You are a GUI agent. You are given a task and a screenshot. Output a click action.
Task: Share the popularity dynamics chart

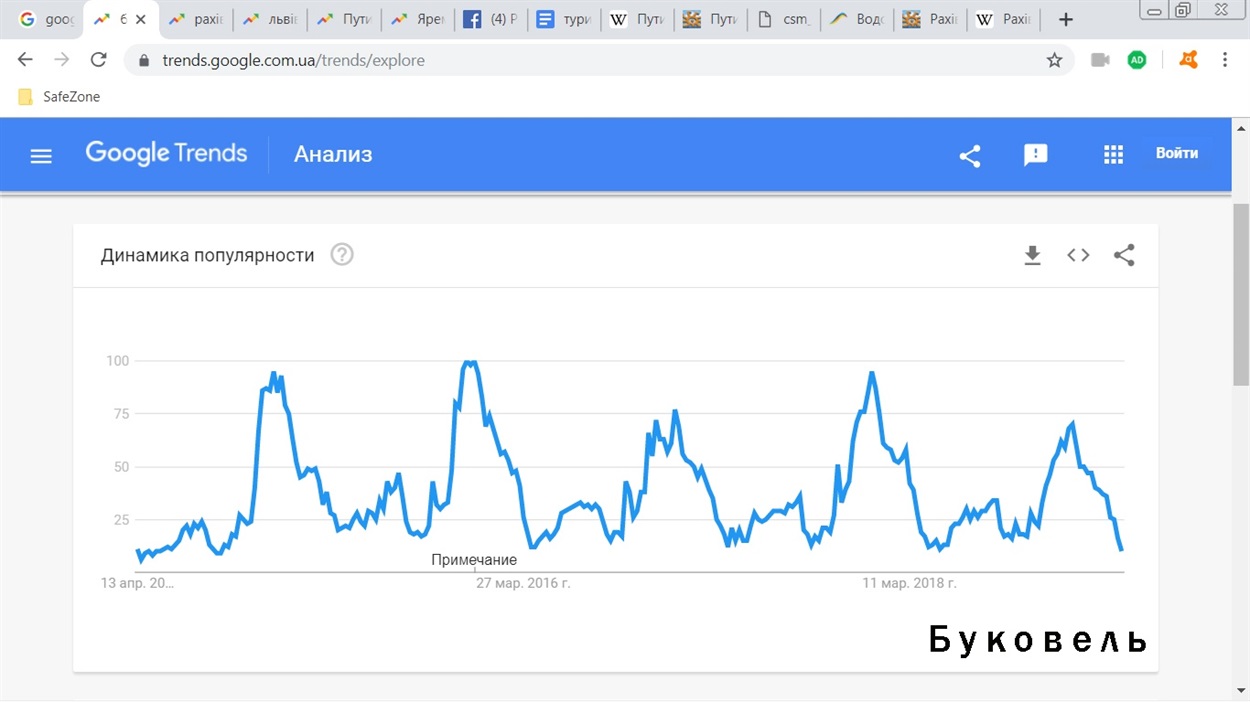click(x=1124, y=255)
